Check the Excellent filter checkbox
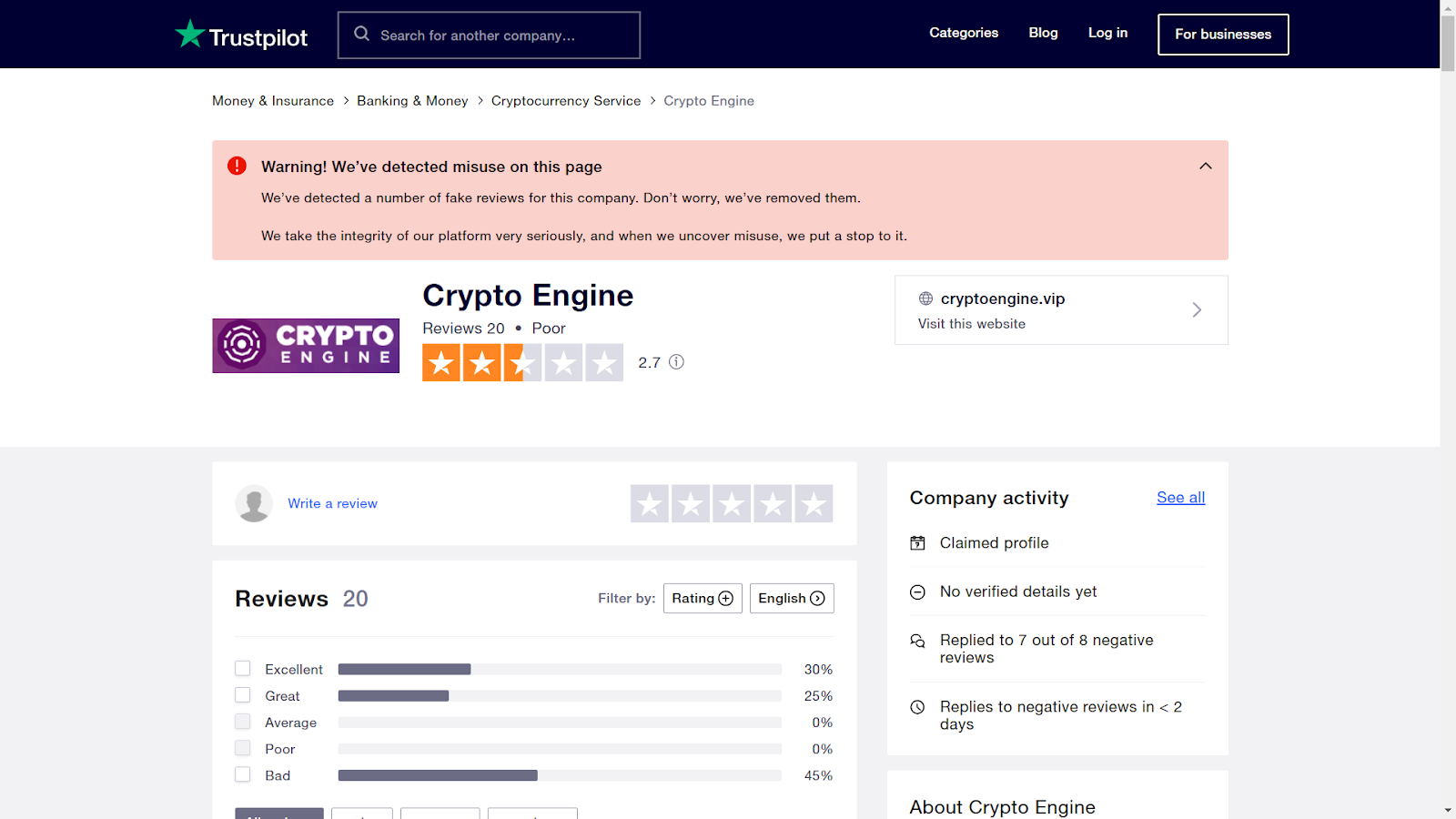The height and width of the screenshot is (819, 1456). tap(242, 669)
